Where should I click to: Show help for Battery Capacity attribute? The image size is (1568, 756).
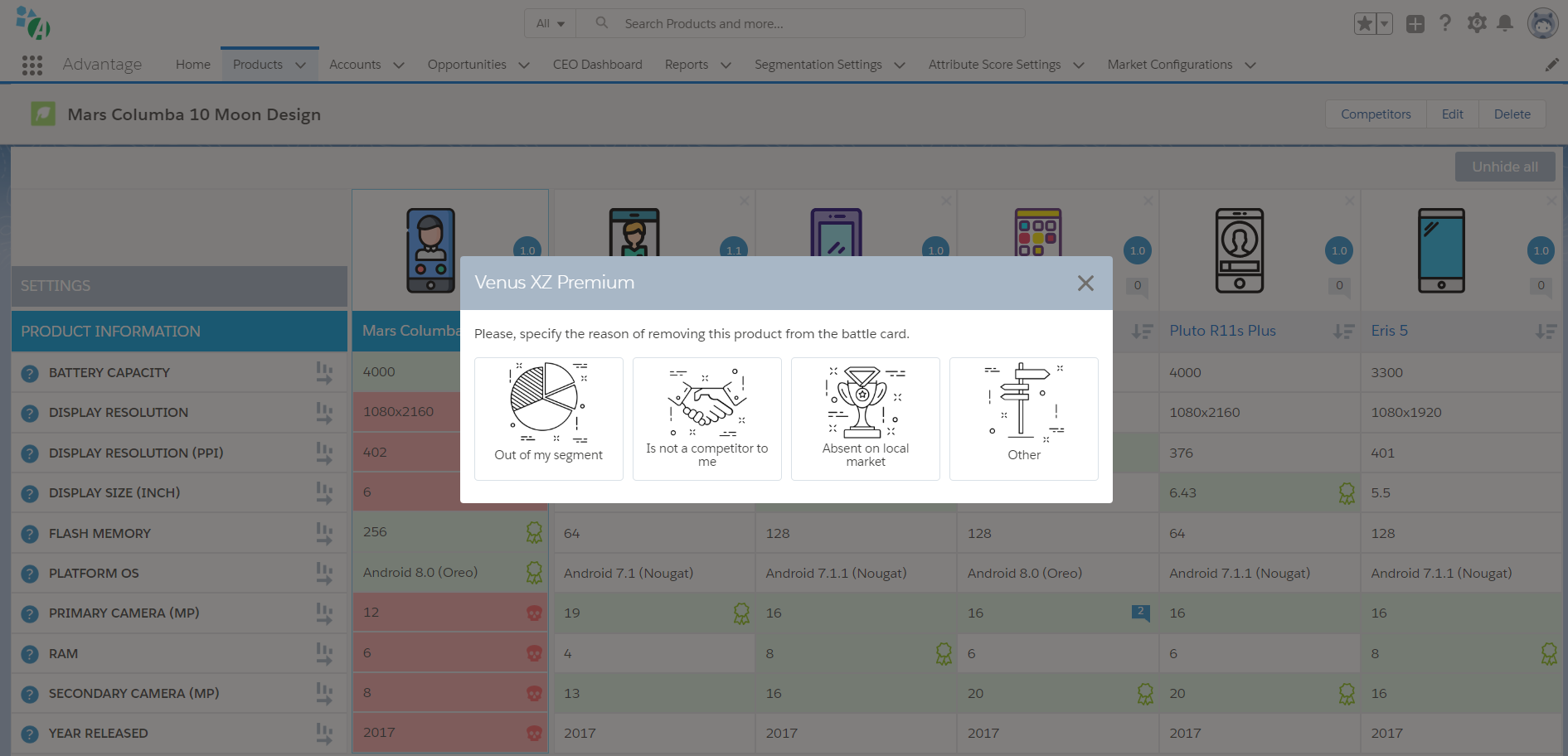30,373
